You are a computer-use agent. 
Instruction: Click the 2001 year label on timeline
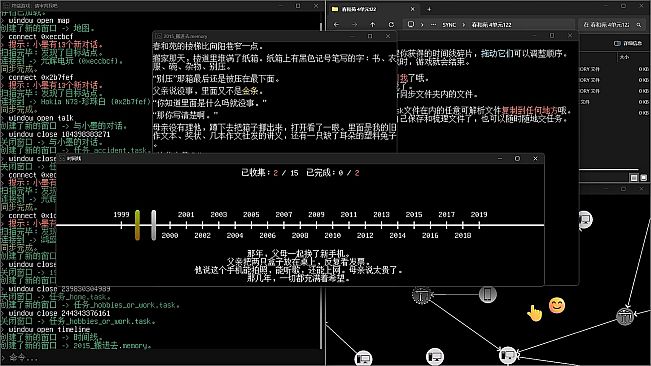[x=186, y=215]
